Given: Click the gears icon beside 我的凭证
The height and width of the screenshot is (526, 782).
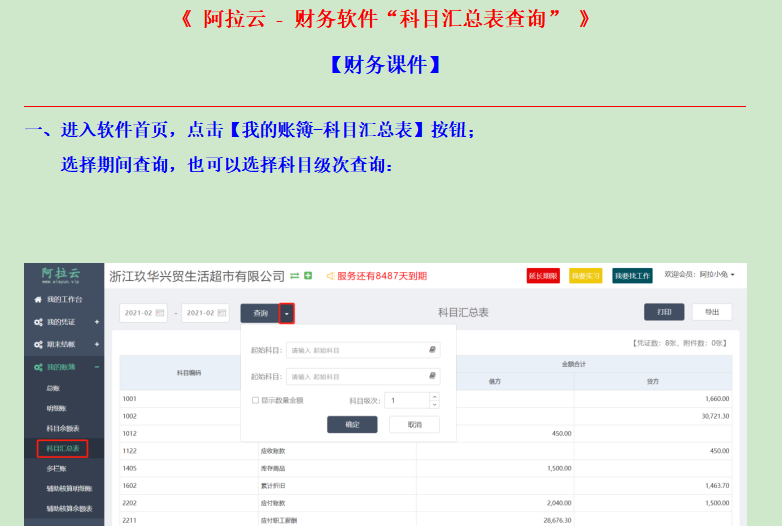Looking at the screenshot, I should pos(38,323).
